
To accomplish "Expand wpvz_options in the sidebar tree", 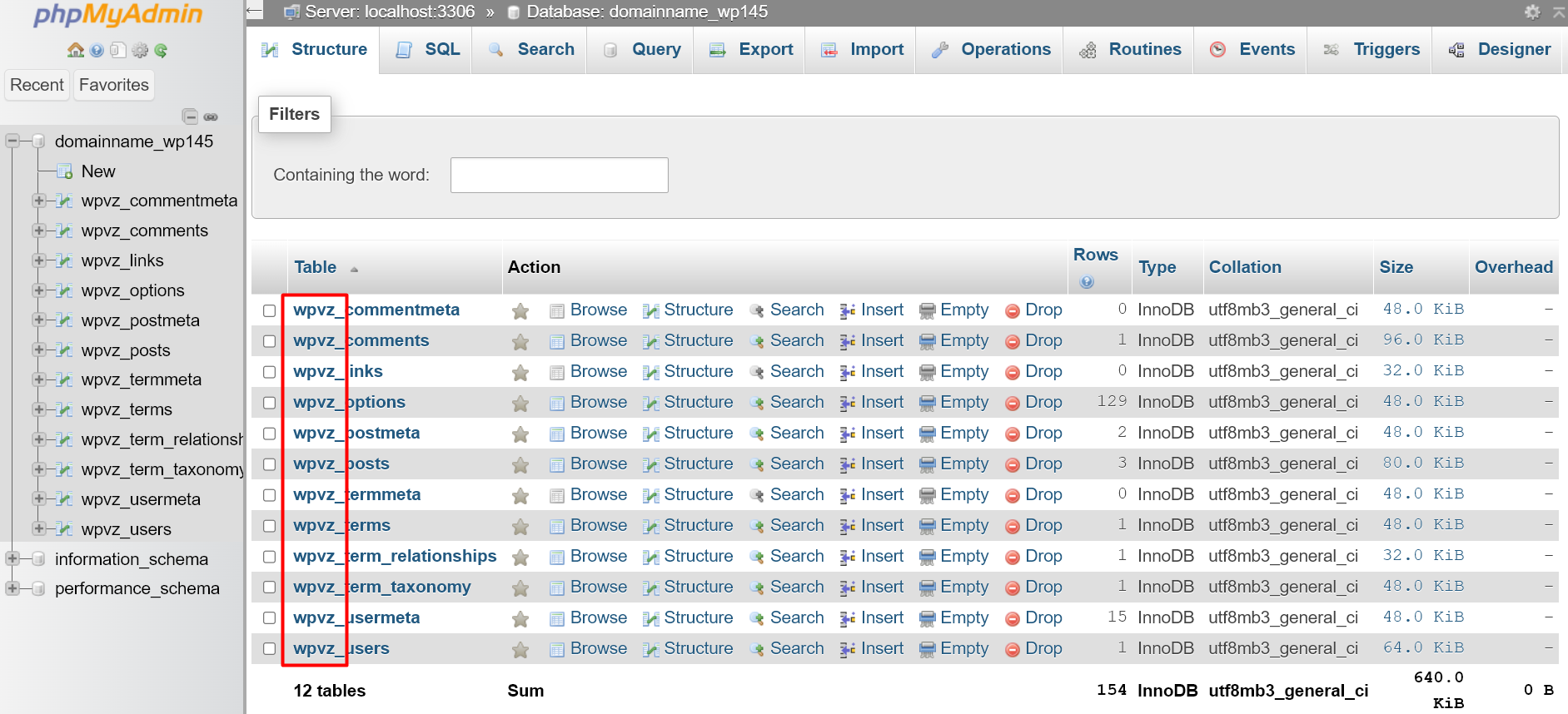I will tap(38, 290).
